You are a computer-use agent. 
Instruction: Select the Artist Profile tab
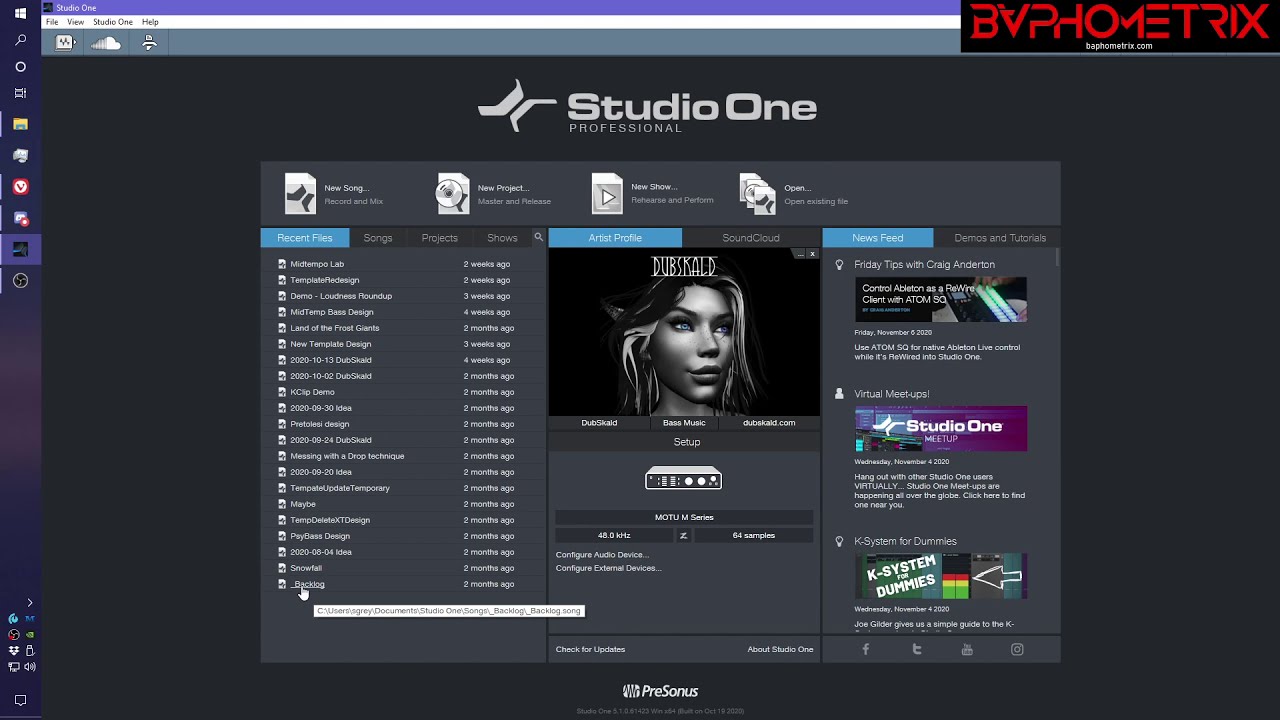(615, 238)
